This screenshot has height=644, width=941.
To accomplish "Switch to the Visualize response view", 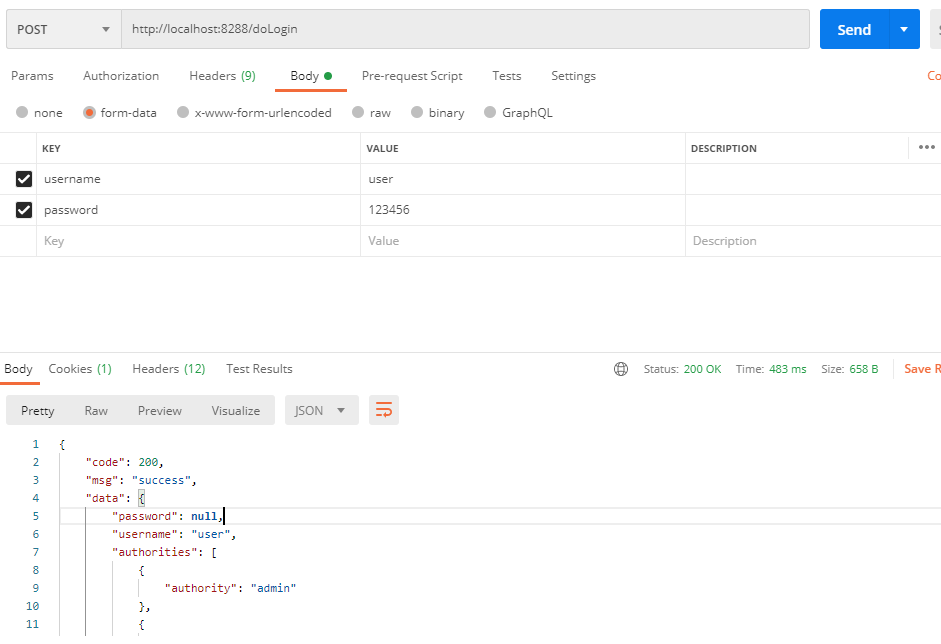I will tap(236, 411).
